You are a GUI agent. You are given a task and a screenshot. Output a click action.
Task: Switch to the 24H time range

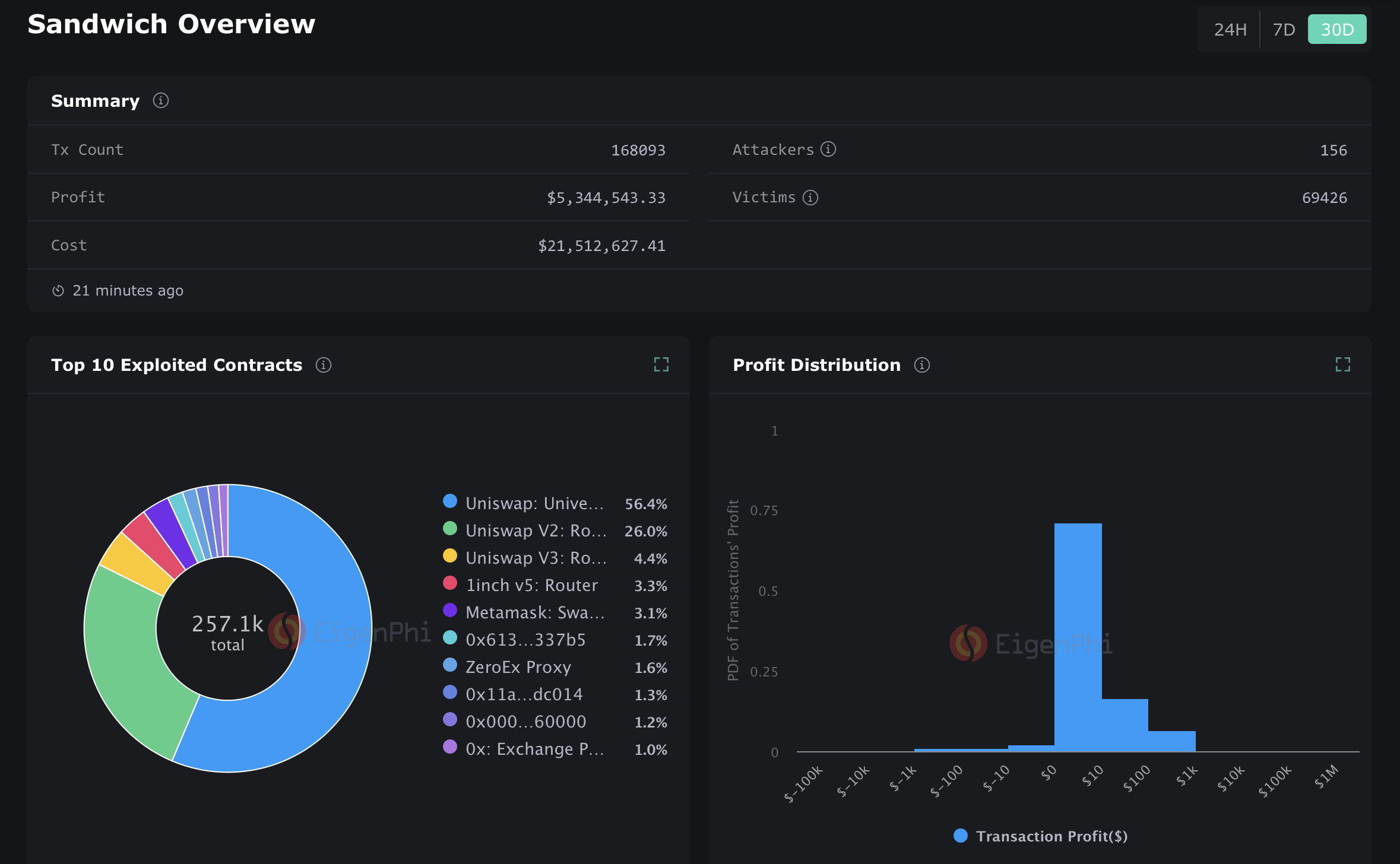pyautogui.click(x=1230, y=29)
